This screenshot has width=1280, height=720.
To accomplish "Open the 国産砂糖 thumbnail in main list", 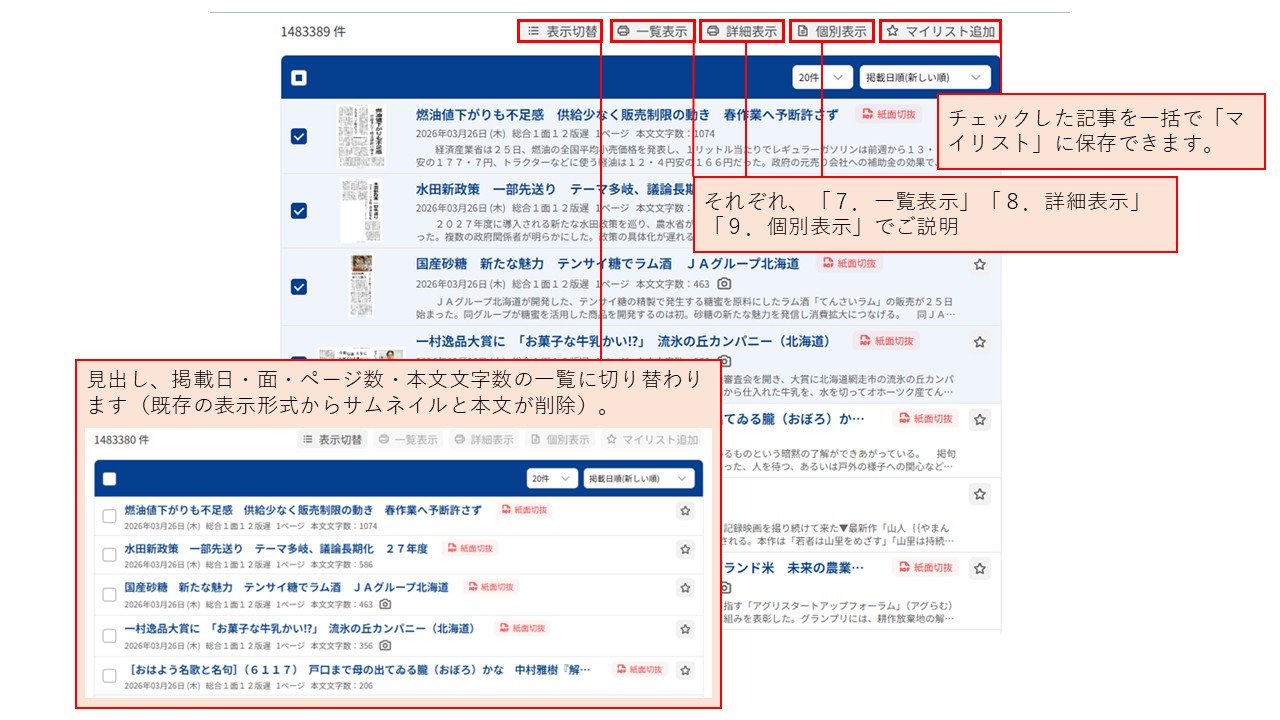I will point(360,286).
